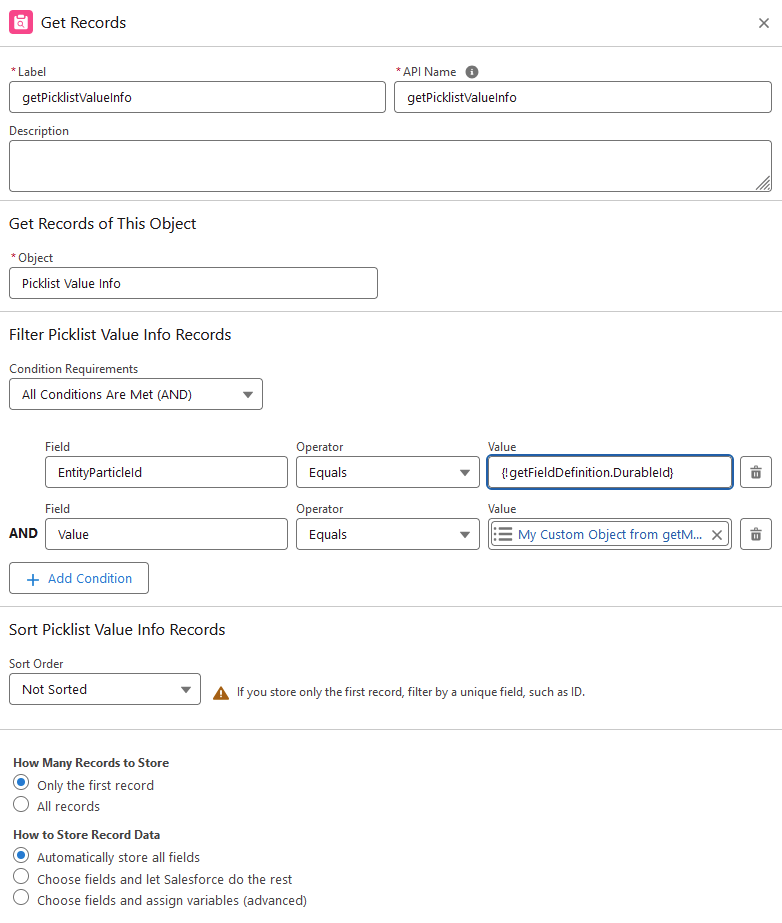Select Automatically store all fields option
This screenshot has height=923, width=782.
[x=21, y=855]
